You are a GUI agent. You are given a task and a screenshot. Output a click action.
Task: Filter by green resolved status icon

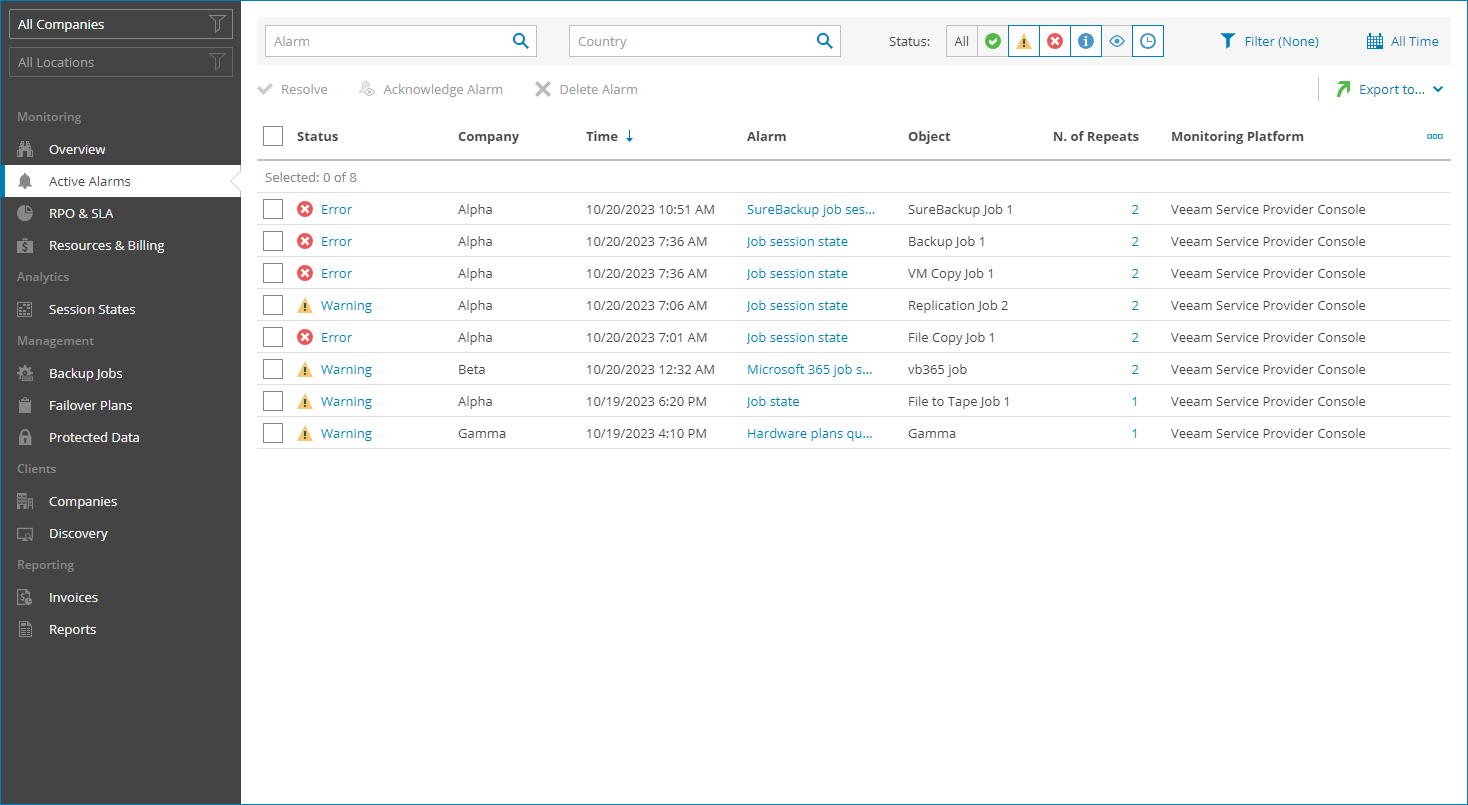tap(992, 41)
